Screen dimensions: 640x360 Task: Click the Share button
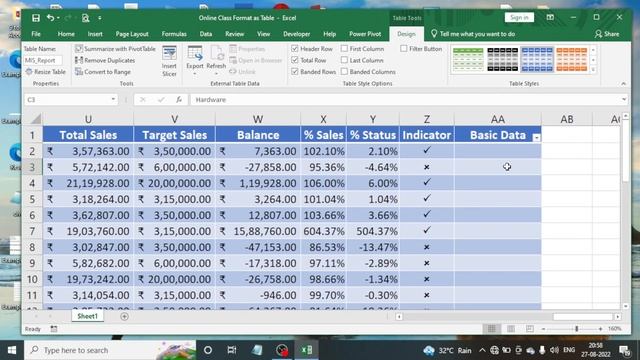(x=607, y=34)
